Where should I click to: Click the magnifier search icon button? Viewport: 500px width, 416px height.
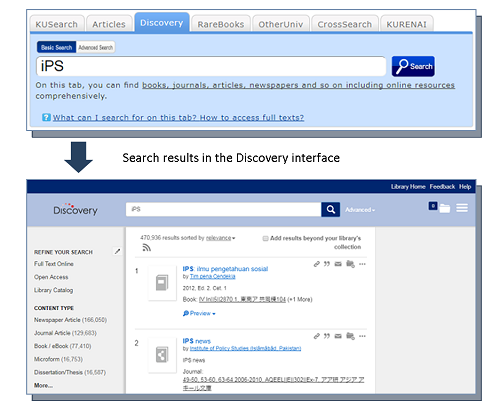pyautogui.click(x=331, y=209)
